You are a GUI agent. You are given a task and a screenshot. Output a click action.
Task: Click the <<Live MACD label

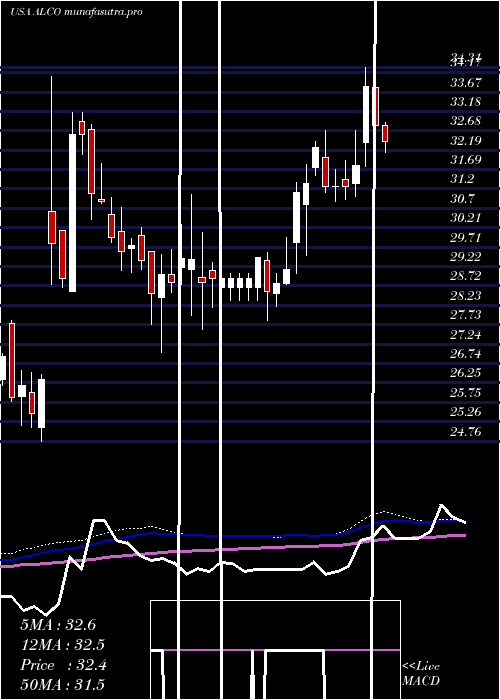tap(421, 674)
